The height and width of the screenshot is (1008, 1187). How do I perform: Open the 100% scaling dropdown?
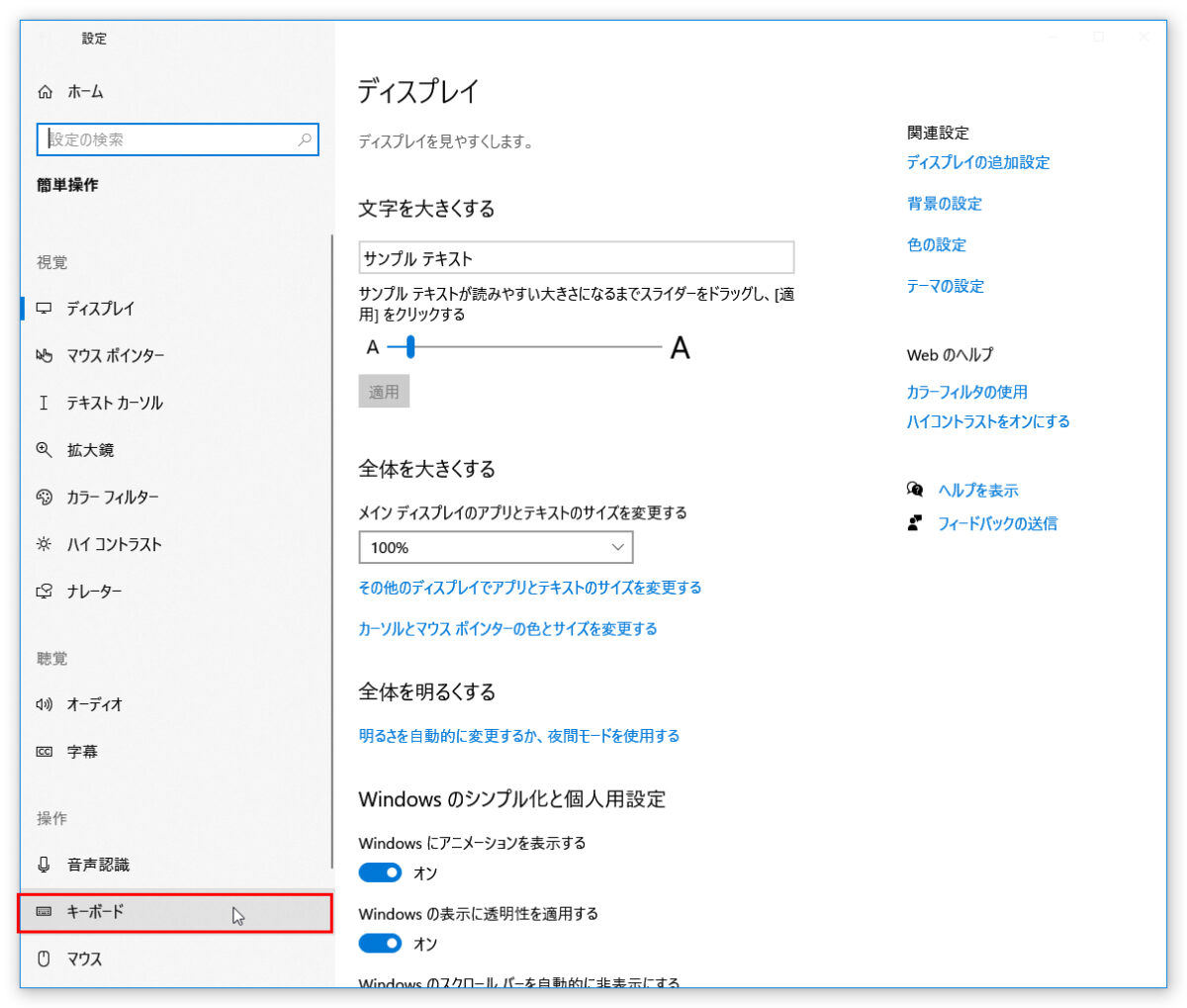[x=496, y=547]
